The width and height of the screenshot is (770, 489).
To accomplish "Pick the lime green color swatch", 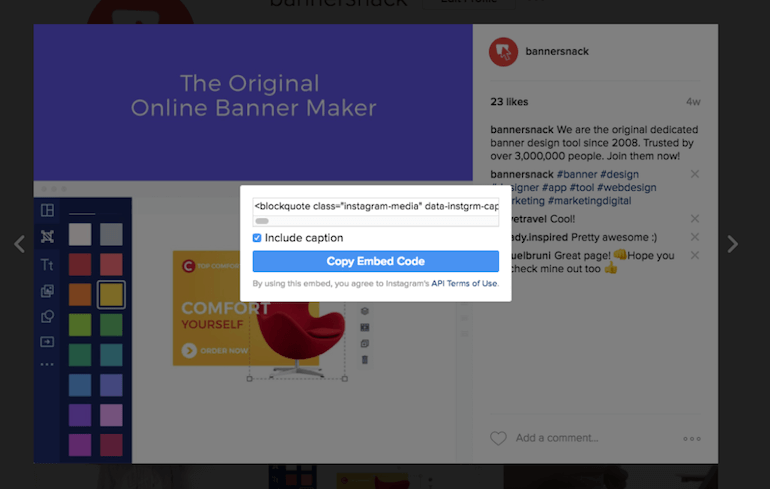I will tap(80, 325).
